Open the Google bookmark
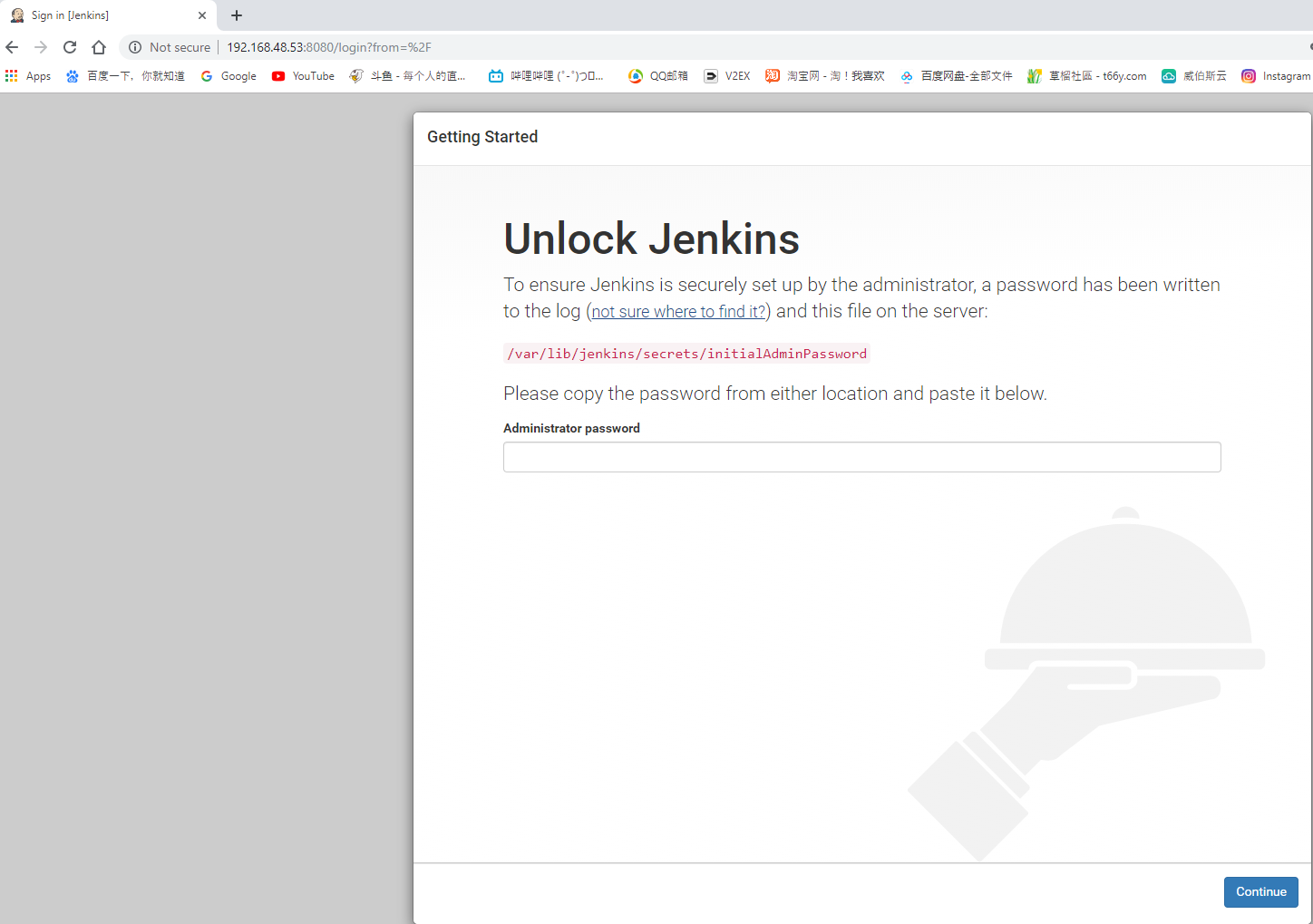Screen dimensions: 1313x924 point(229,76)
